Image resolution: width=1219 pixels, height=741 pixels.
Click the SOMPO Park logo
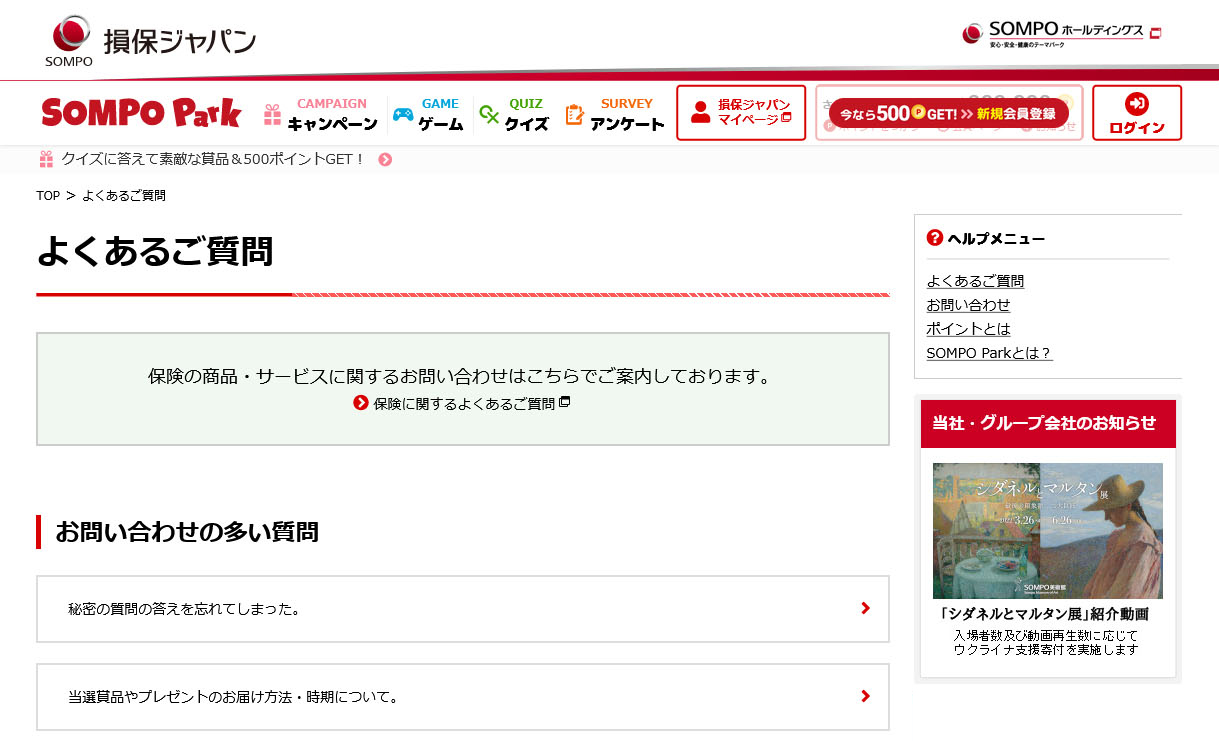point(140,113)
